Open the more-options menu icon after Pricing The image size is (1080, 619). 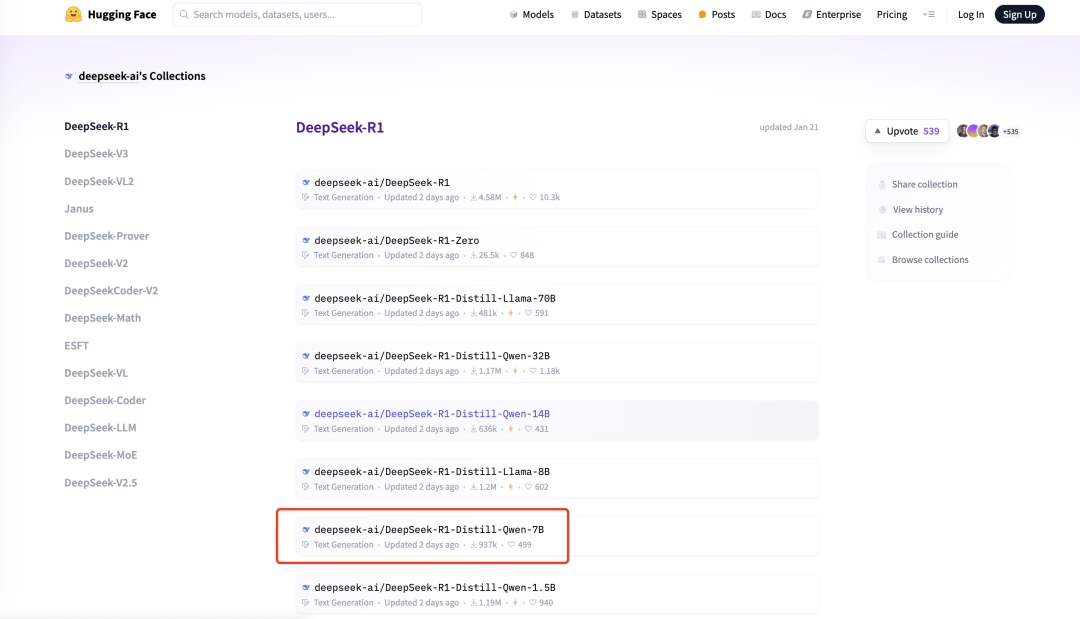tap(929, 14)
